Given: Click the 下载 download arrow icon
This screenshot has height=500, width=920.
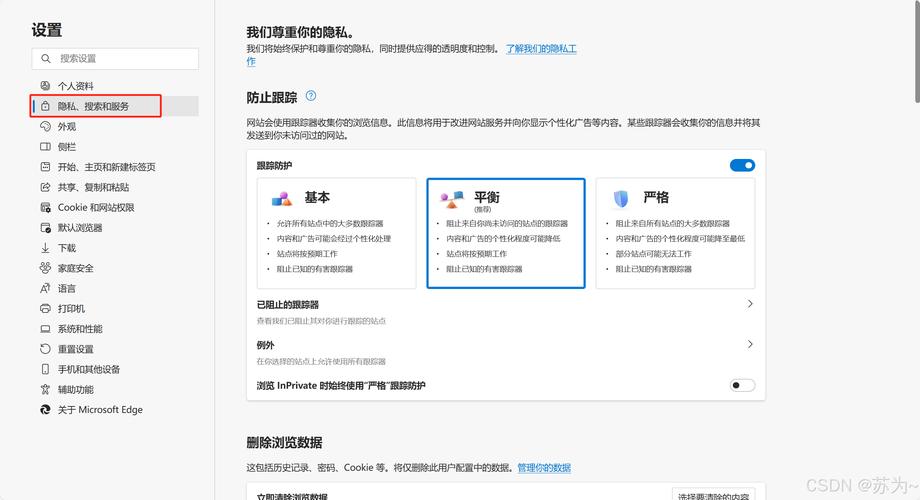Looking at the screenshot, I should tap(45, 248).
